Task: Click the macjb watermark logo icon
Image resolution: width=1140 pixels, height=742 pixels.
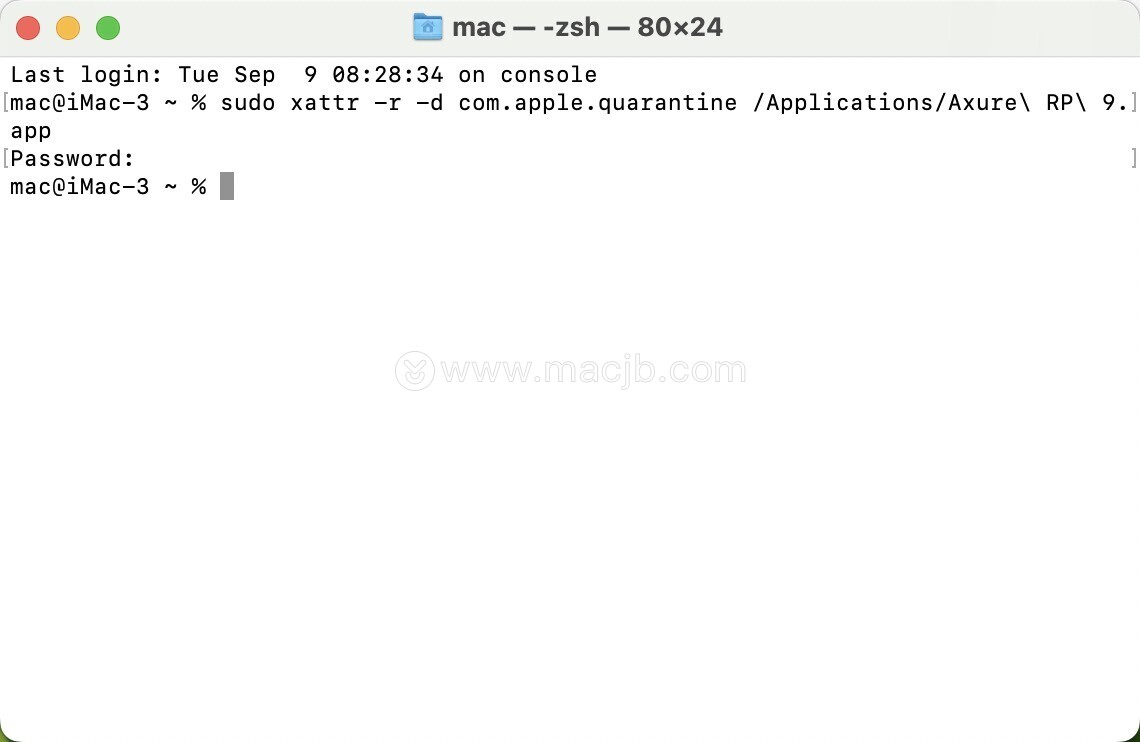Action: click(415, 371)
